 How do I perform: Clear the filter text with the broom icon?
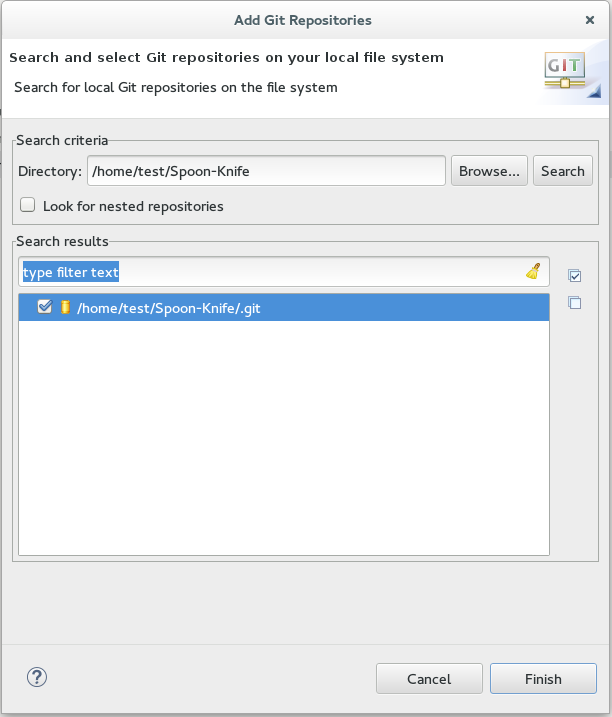pyautogui.click(x=533, y=272)
